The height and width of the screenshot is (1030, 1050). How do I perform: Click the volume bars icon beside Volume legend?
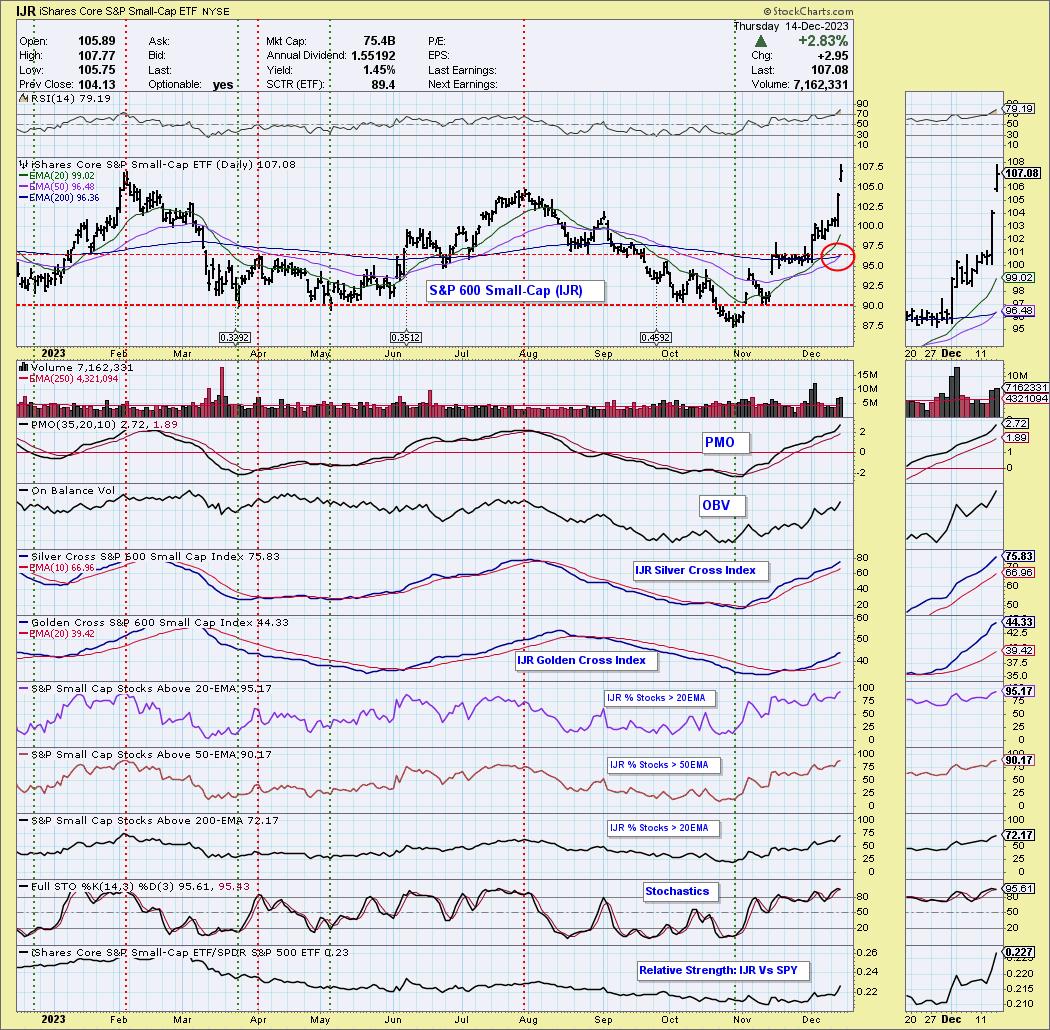(x=23, y=367)
